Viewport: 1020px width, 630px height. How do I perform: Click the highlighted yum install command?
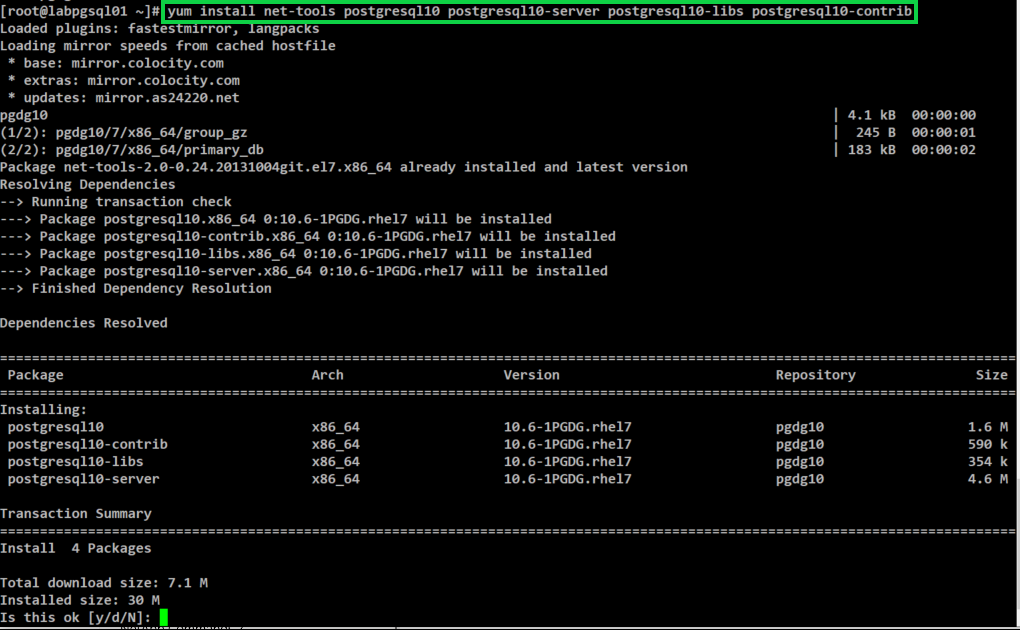pyautogui.click(x=539, y=11)
